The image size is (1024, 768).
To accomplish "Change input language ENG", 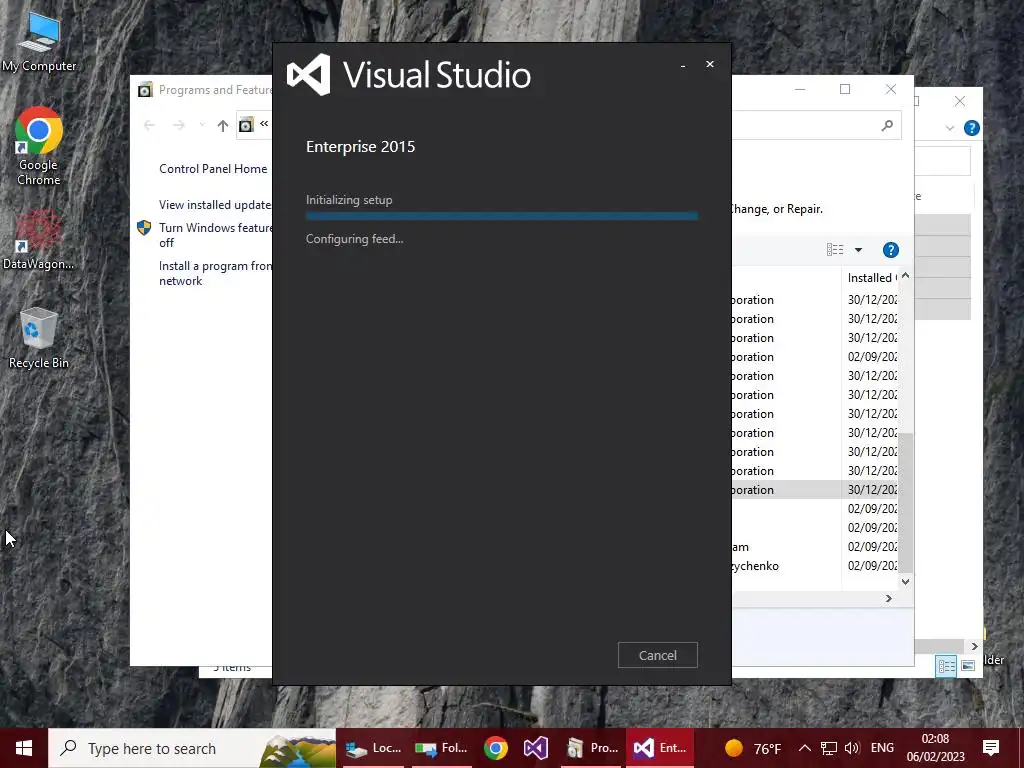I will 882,748.
